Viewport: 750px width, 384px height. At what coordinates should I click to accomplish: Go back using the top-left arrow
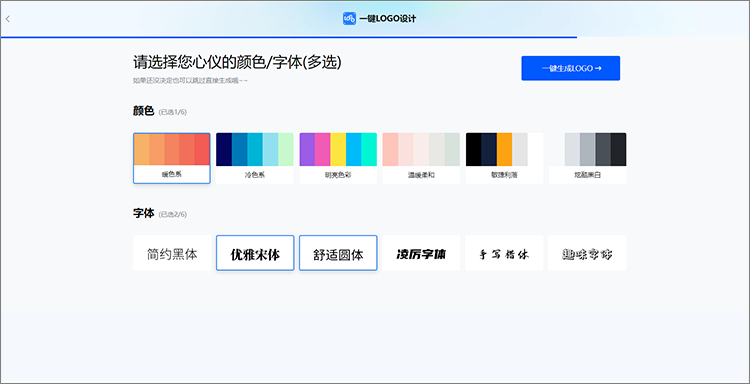pos(8,19)
